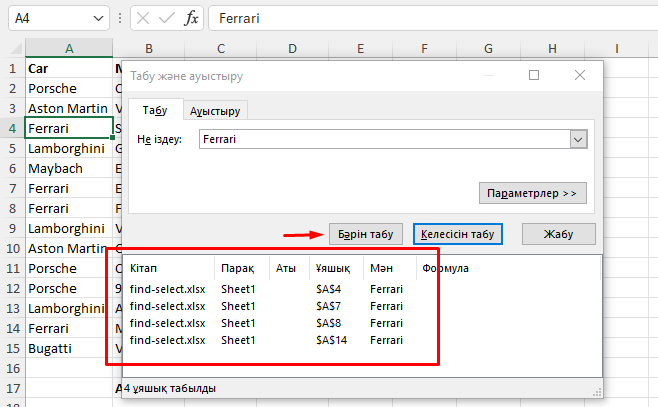Viewport: 658px width, 407px height.
Task: Select column C header
Action: (x=221, y=49)
